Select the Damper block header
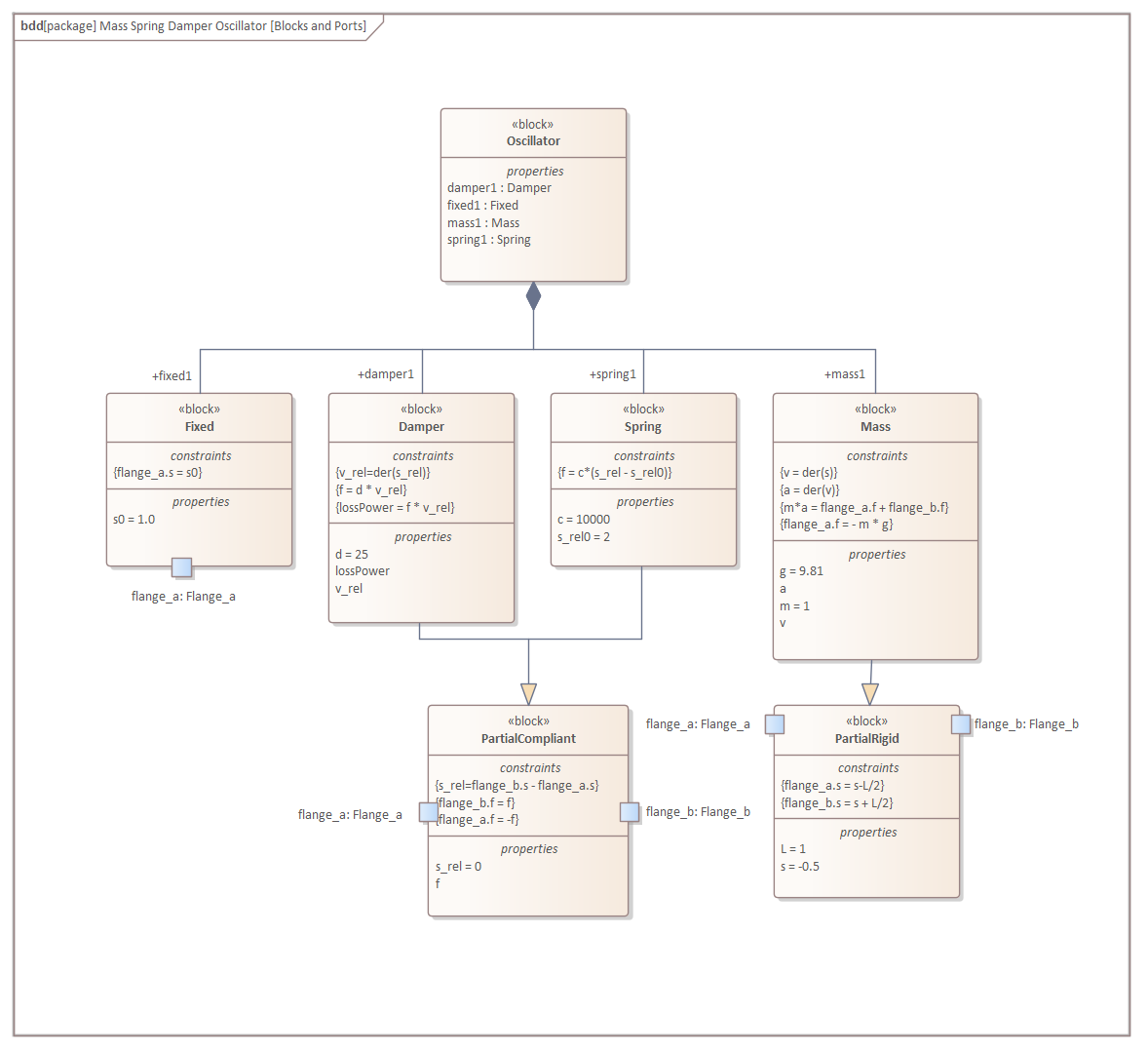The height and width of the screenshot is (1052, 1148). [x=421, y=426]
